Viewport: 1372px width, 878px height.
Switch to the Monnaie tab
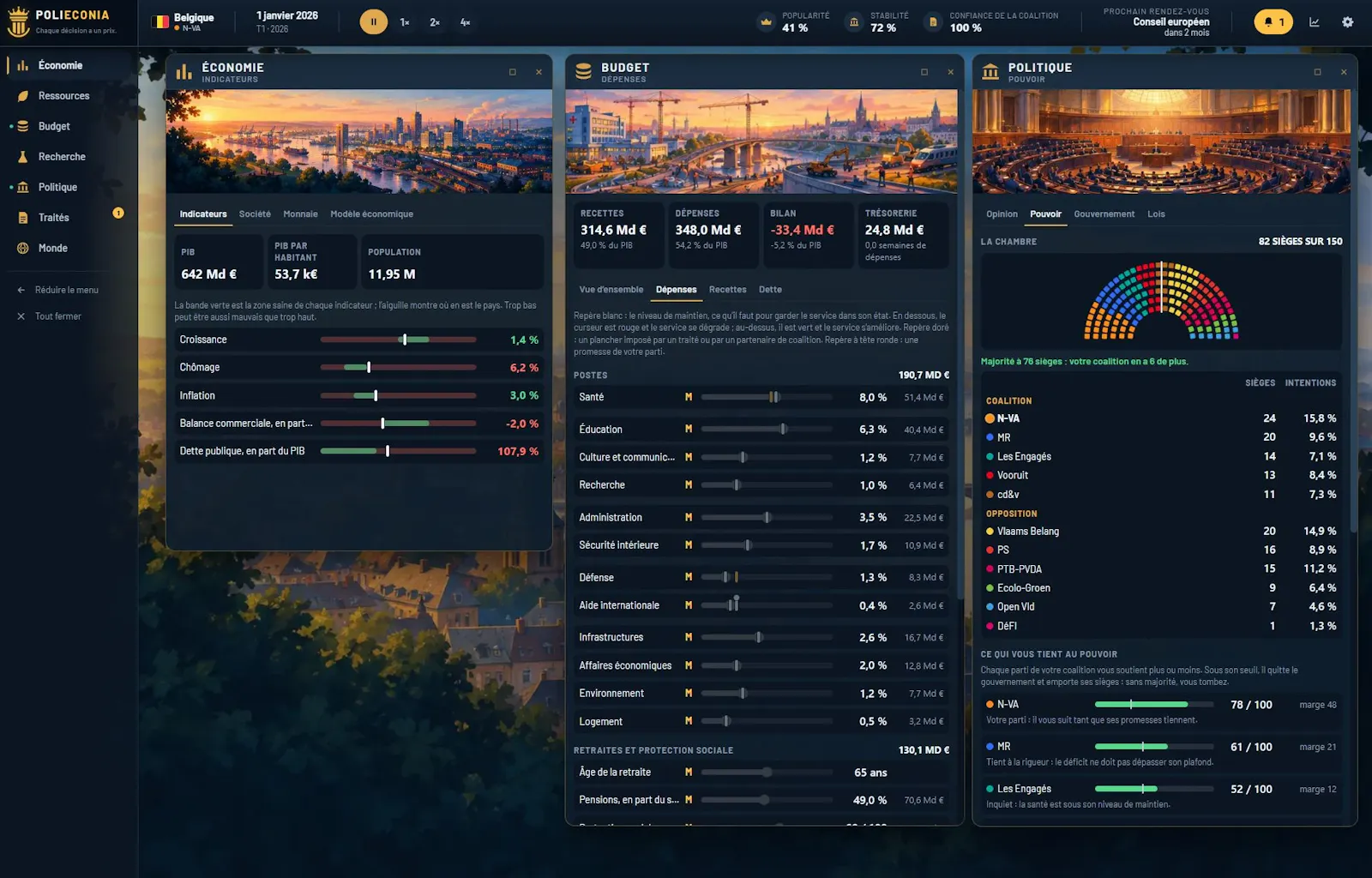(300, 214)
